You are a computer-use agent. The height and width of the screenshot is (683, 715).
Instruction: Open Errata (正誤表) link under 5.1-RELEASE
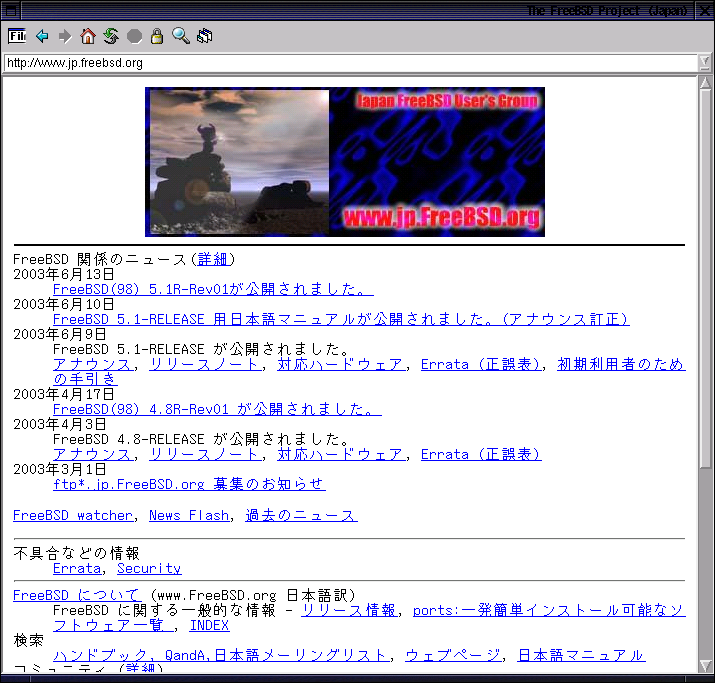[481, 365]
